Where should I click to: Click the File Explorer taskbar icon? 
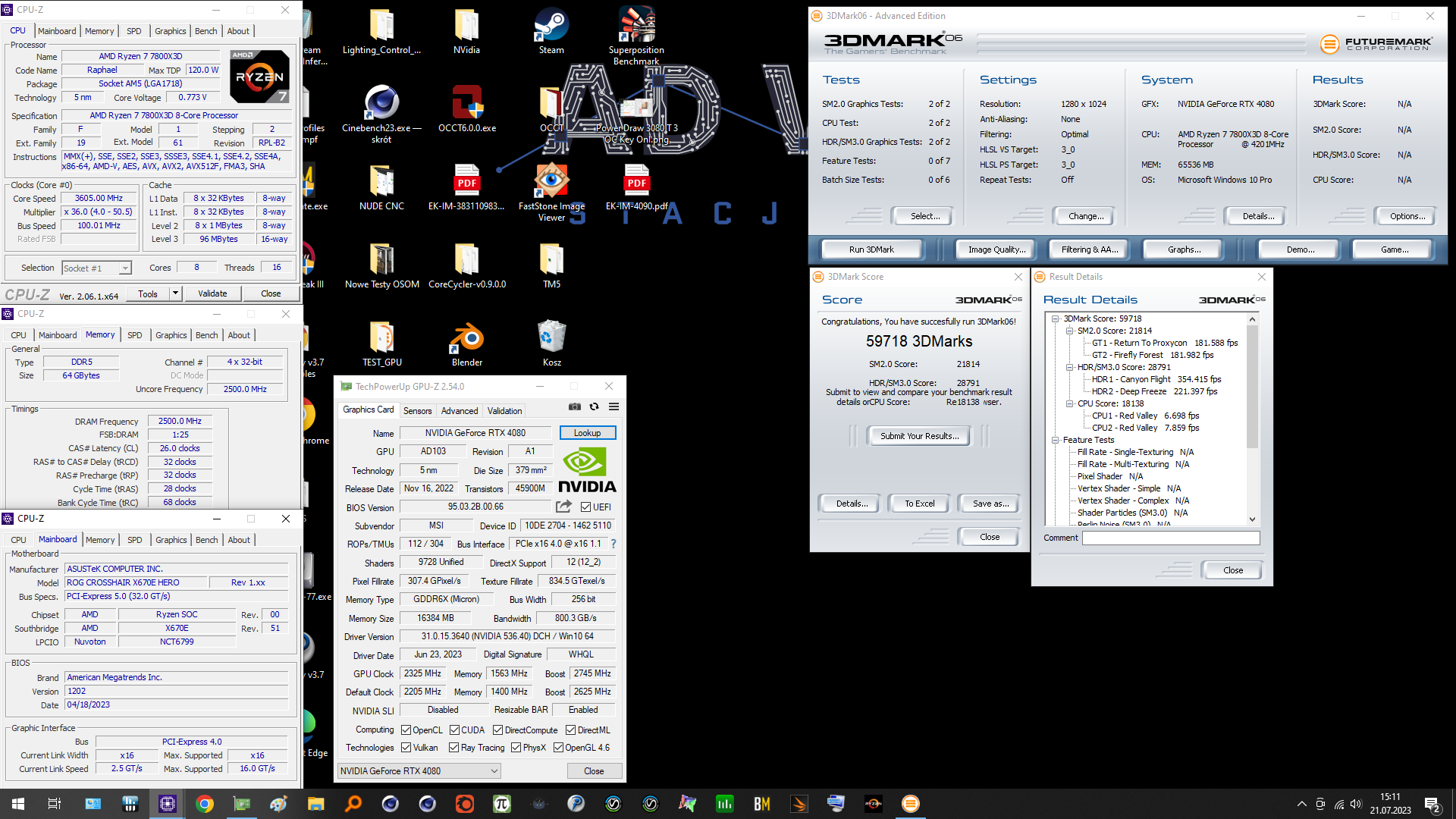[316, 804]
